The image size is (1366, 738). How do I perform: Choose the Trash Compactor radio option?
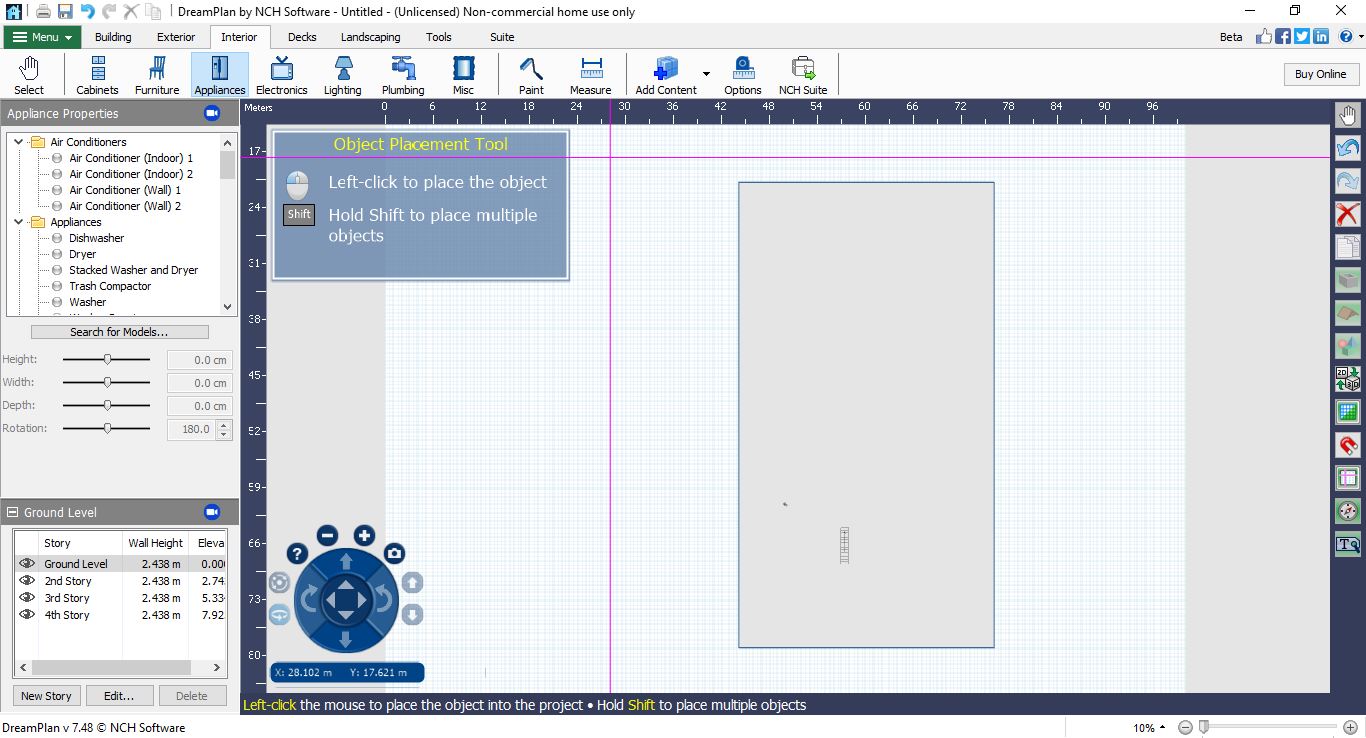[57, 286]
